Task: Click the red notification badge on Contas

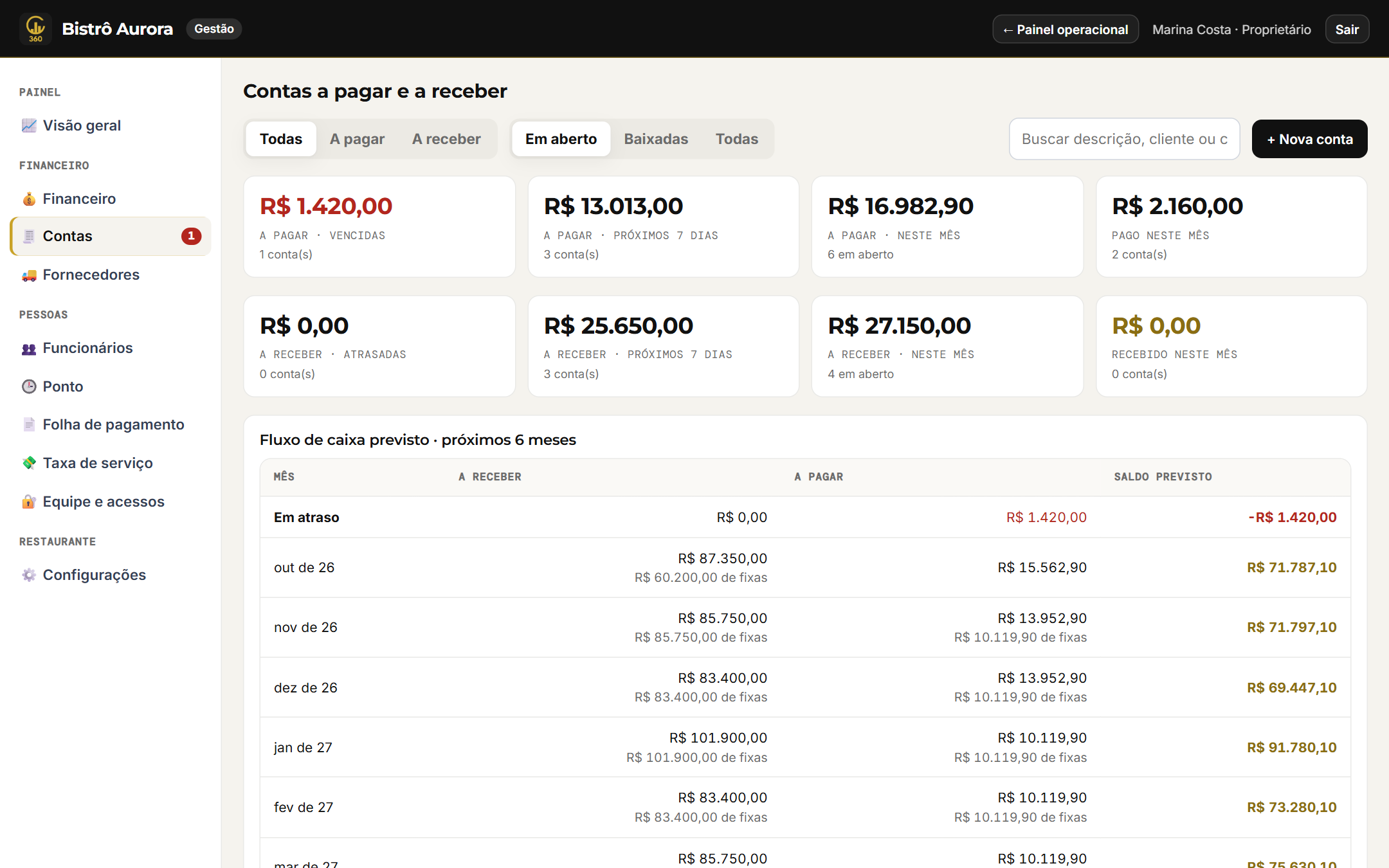Action: [x=191, y=236]
